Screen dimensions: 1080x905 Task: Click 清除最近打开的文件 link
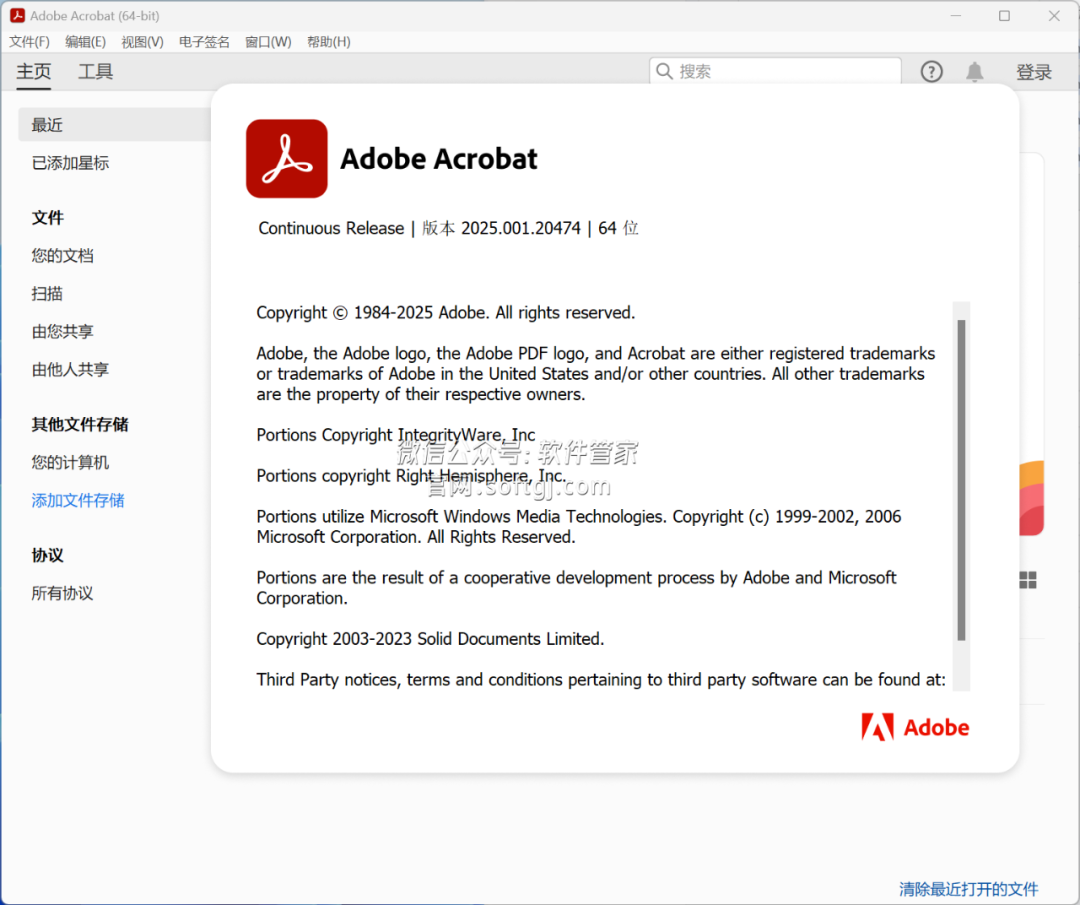tap(968, 888)
